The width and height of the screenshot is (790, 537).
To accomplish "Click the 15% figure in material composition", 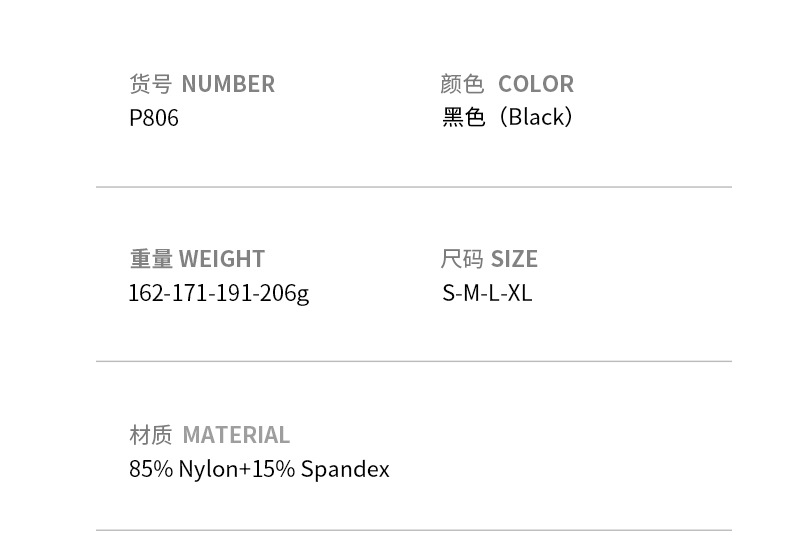I will pos(273,469).
